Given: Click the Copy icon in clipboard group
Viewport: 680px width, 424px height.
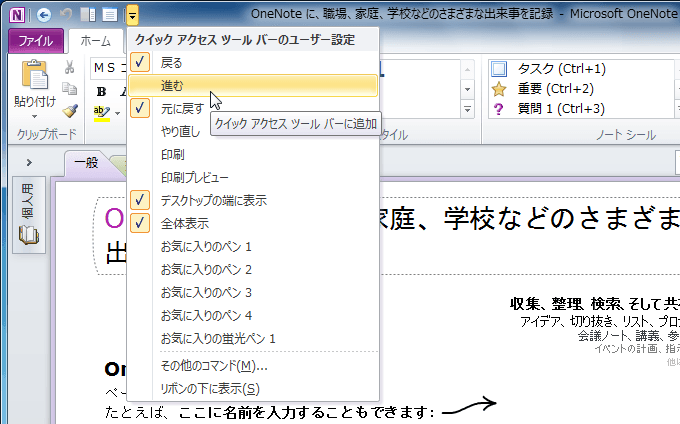Looking at the screenshot, I should pos(69,88).
